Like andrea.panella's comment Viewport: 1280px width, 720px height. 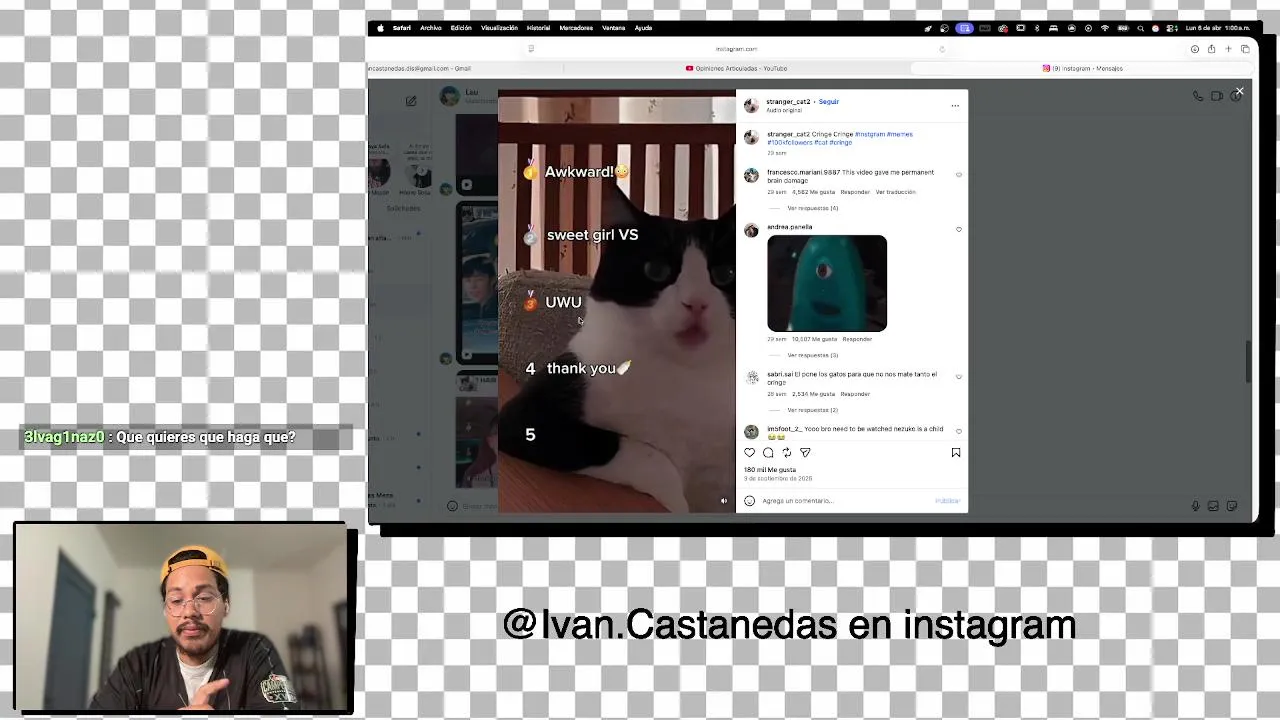pos(959,229)
